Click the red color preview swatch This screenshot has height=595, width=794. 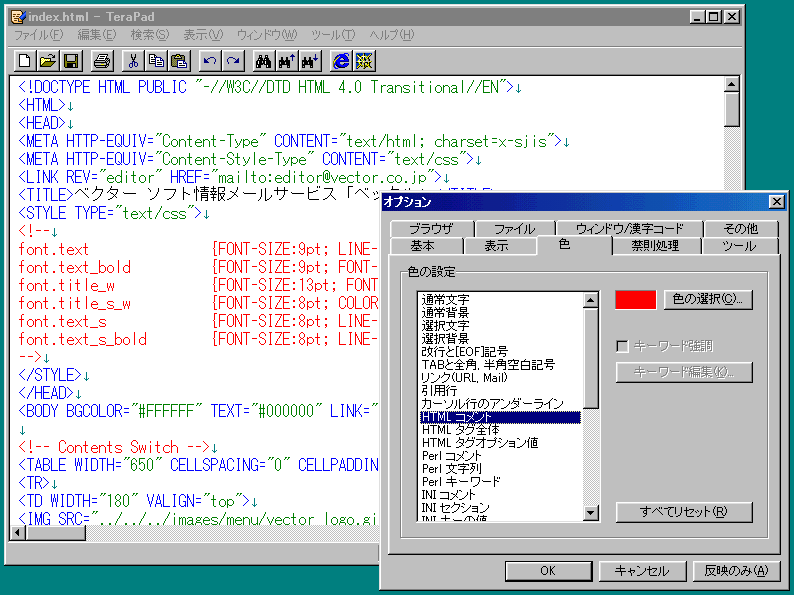(636, 300)
